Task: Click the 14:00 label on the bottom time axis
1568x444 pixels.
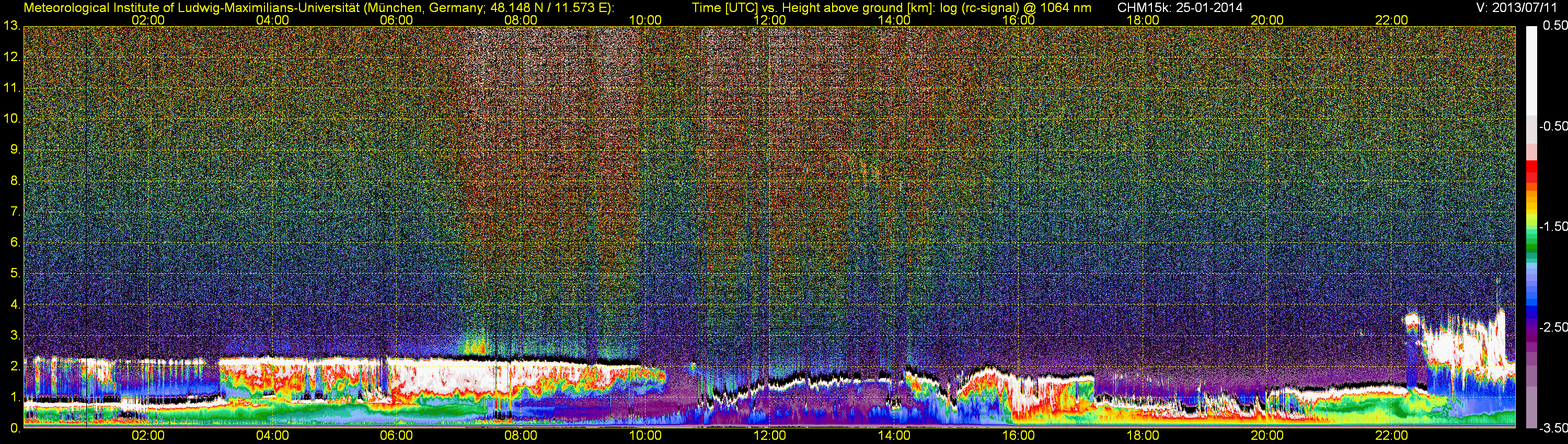Action: 894,436
